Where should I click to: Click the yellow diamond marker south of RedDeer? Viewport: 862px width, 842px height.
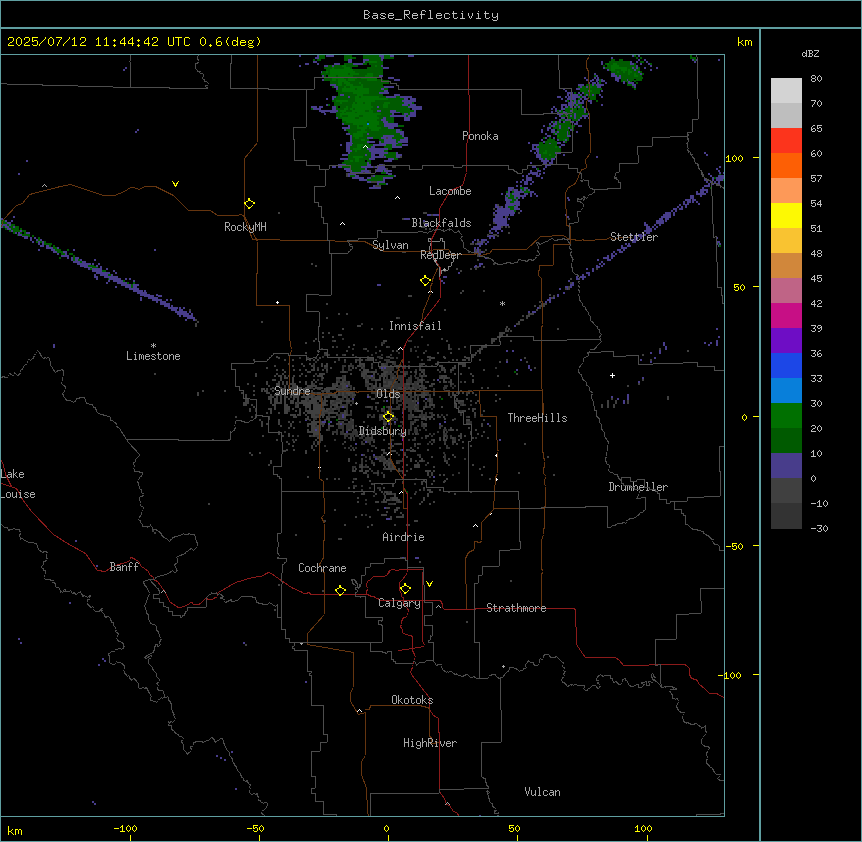[x=425, y=281]
